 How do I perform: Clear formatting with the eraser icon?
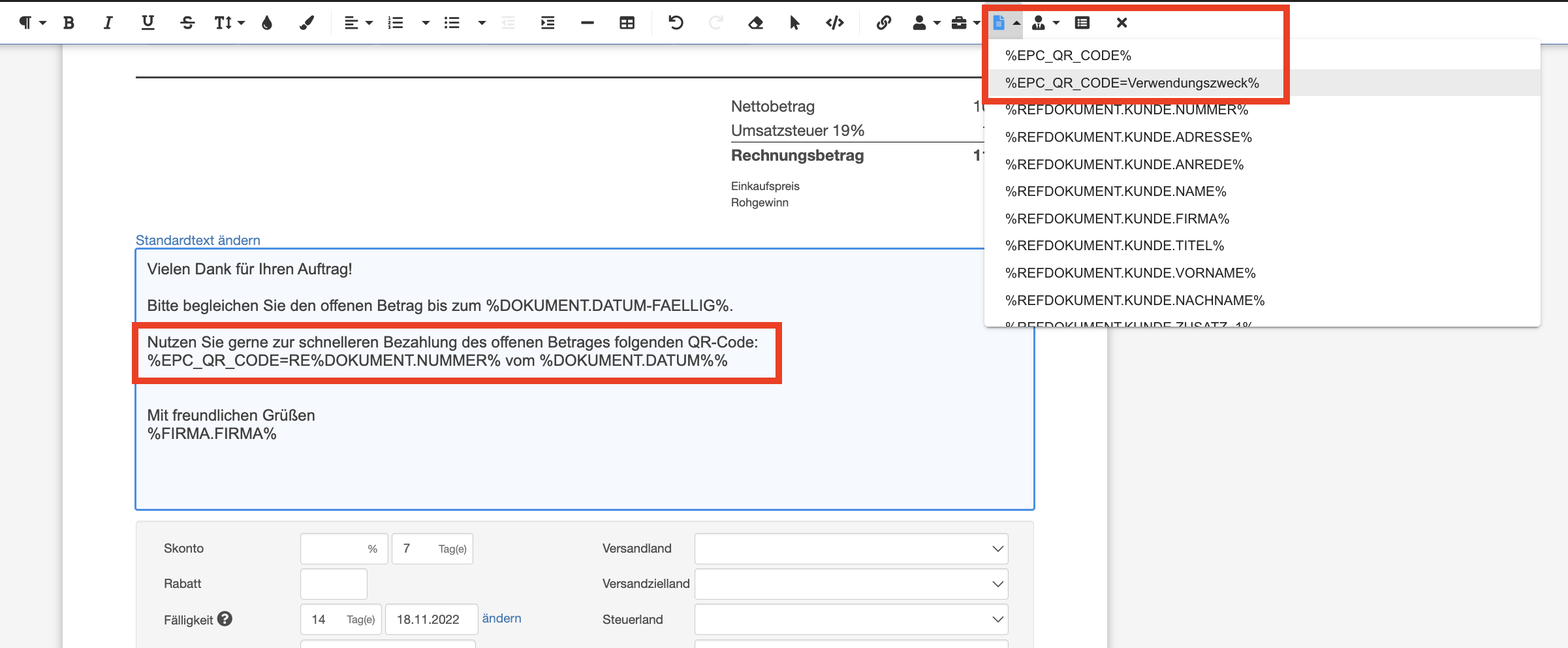coord(755,23)
